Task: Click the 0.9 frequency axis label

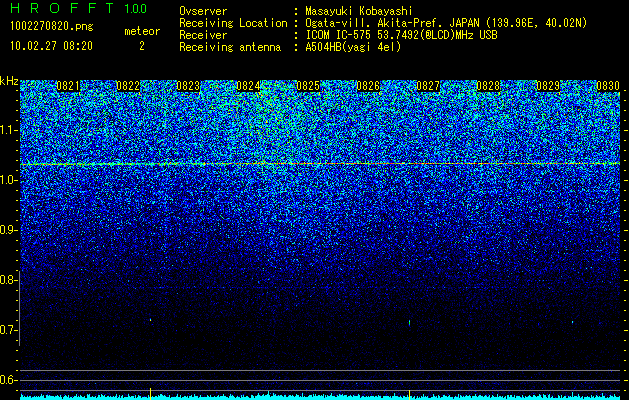Action: coord(7,230)
